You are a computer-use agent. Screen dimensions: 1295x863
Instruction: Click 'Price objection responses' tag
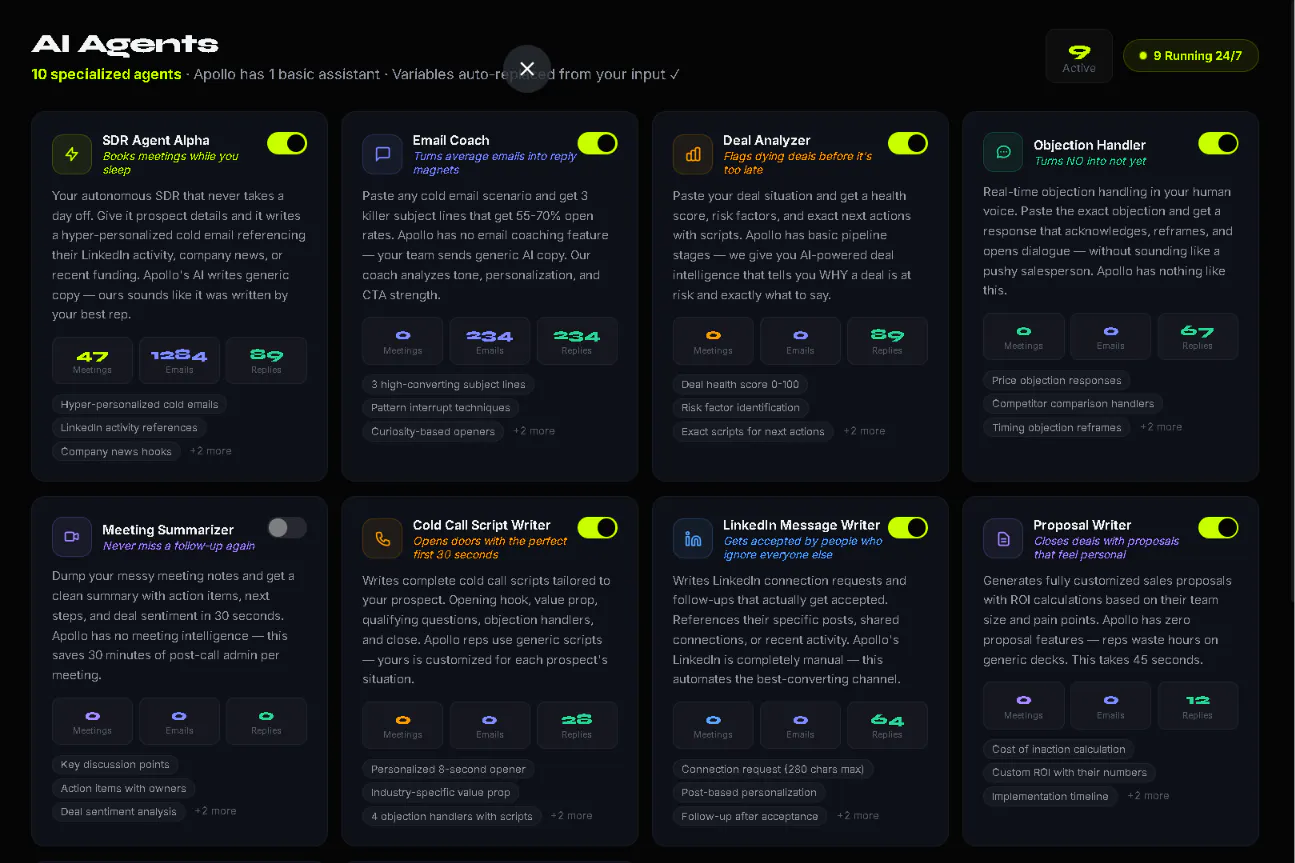(1057, 380)
